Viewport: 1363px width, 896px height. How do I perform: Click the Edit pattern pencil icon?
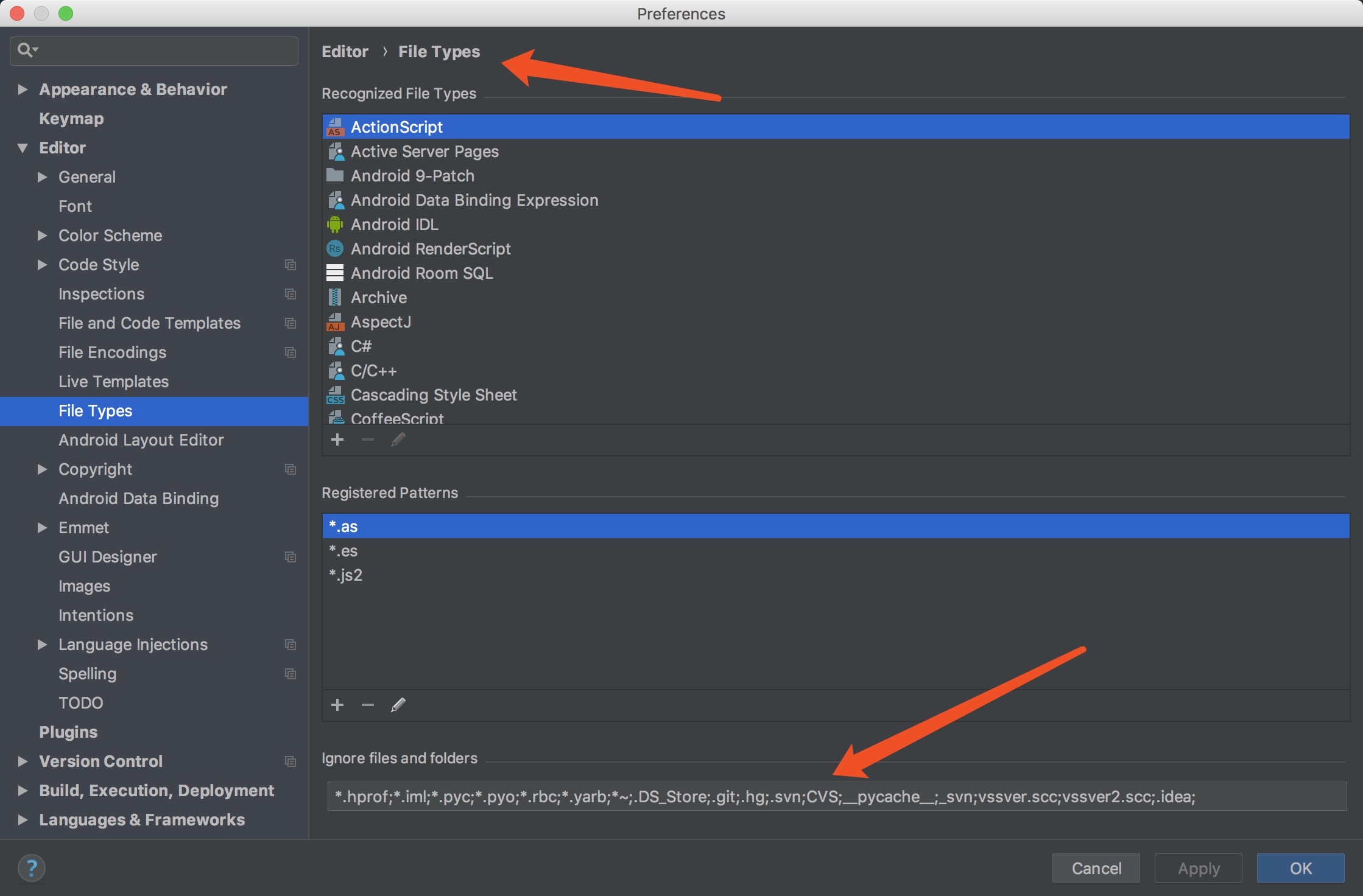click(x=397, y=706)
